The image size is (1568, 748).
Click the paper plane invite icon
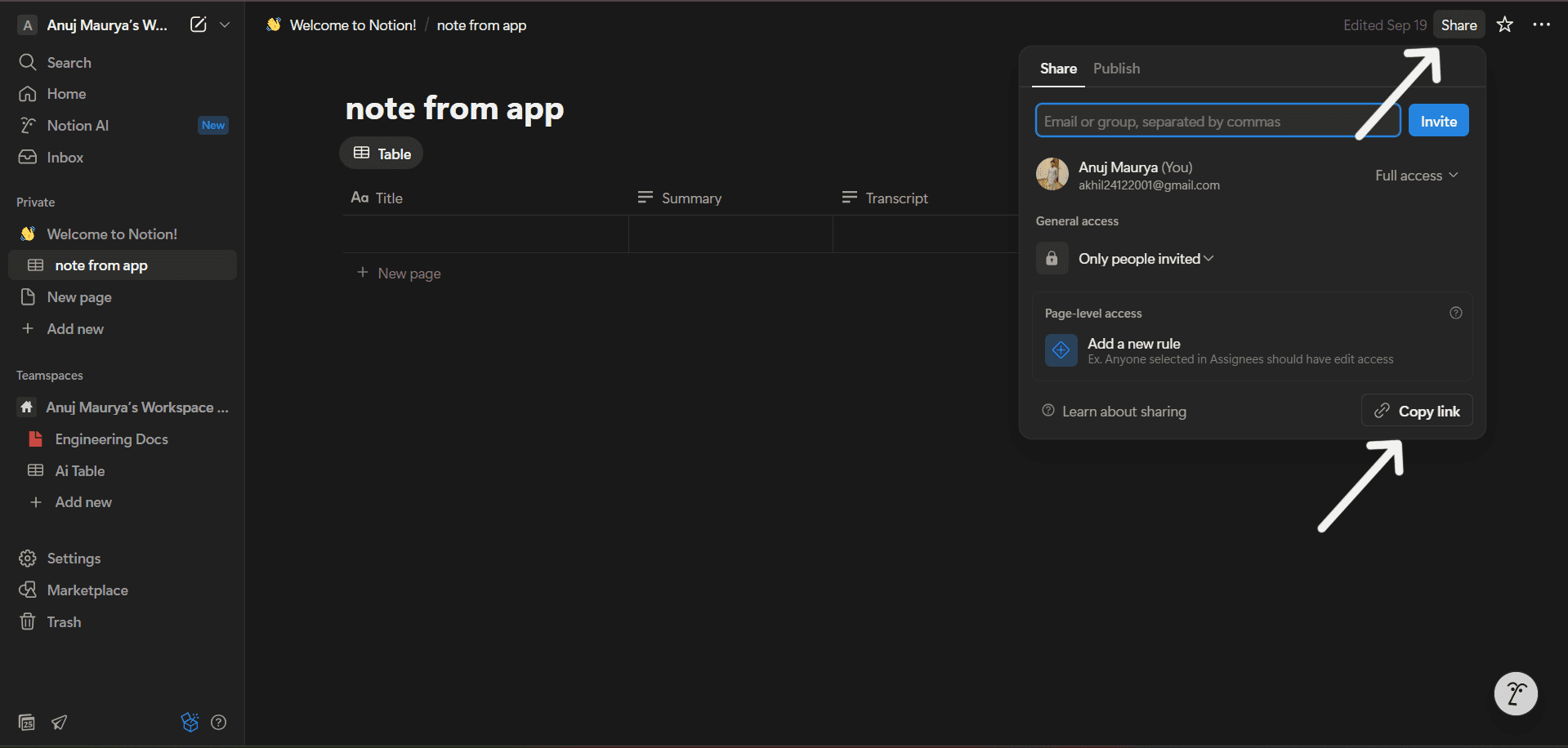58,722
